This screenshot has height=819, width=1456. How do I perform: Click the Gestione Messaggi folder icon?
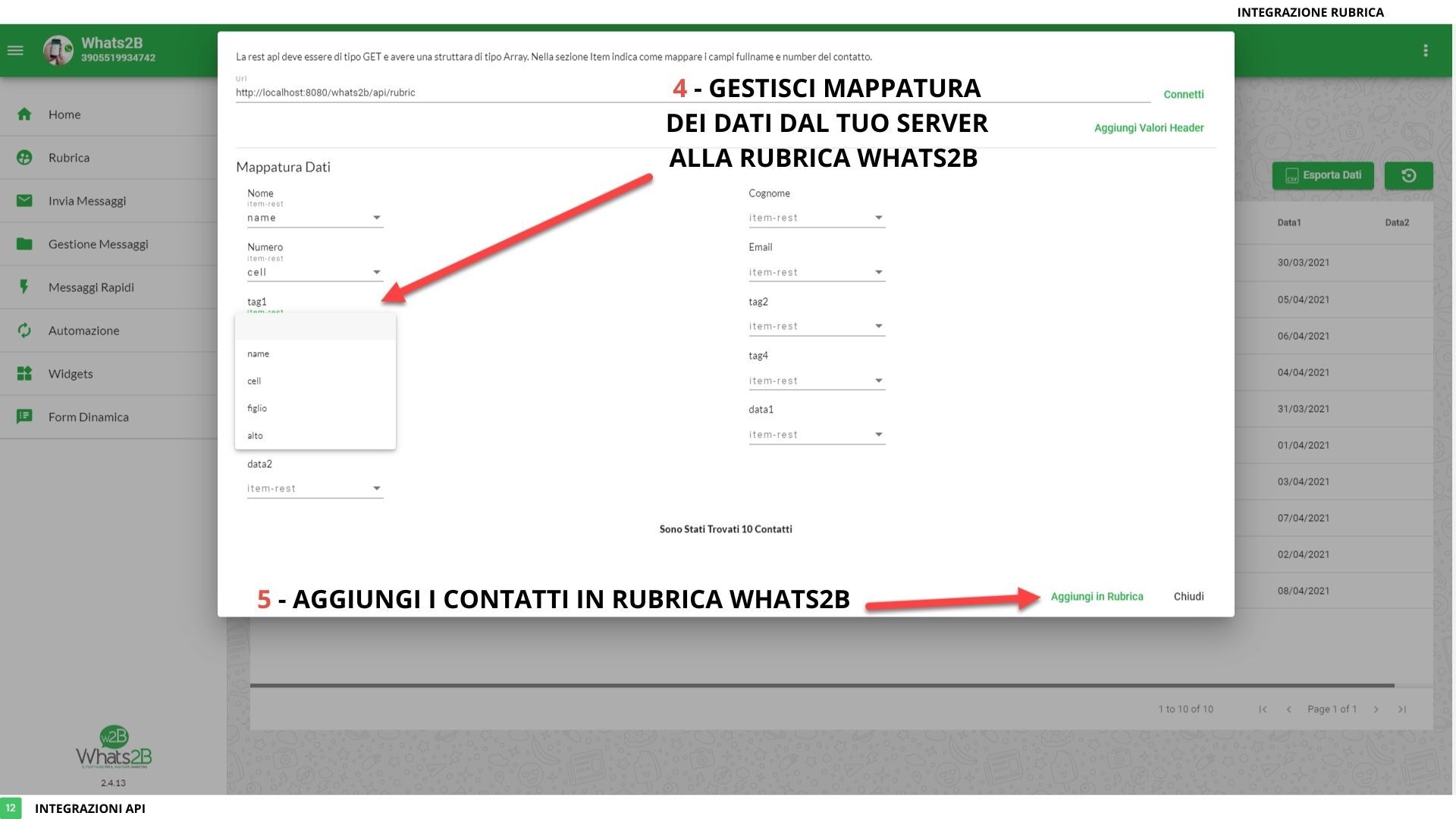pos(24,244)
